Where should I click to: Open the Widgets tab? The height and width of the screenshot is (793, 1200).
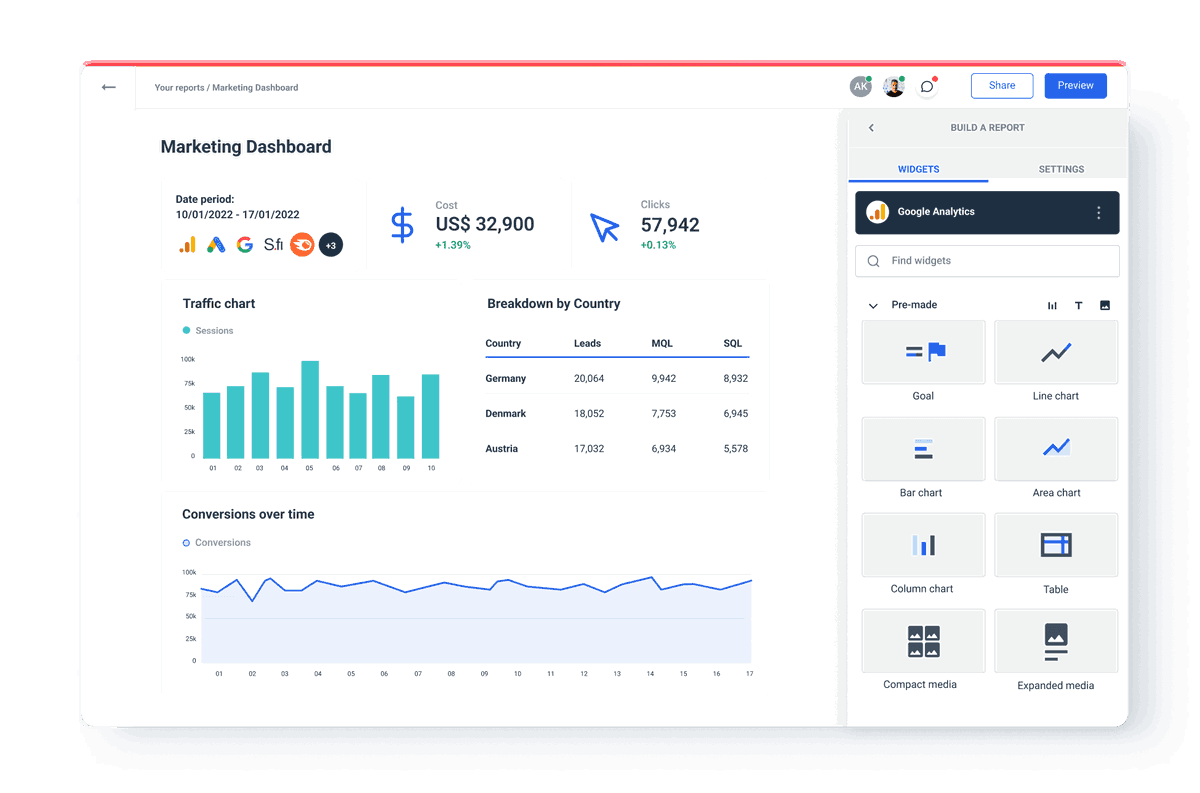click(x=918, y=169)
